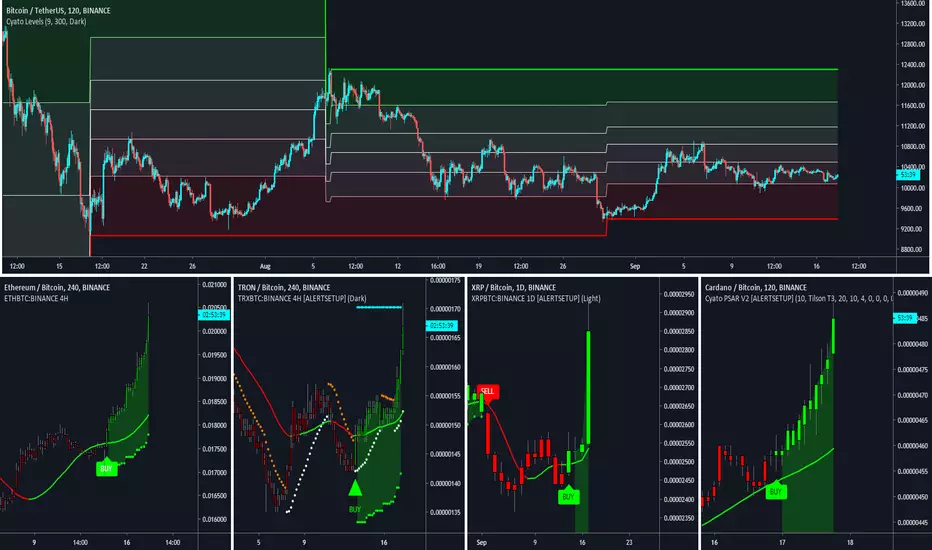Click the BUY signal on Ethereum chart
The width and height of the screenshot is (932, 550).
pos(106,468)
